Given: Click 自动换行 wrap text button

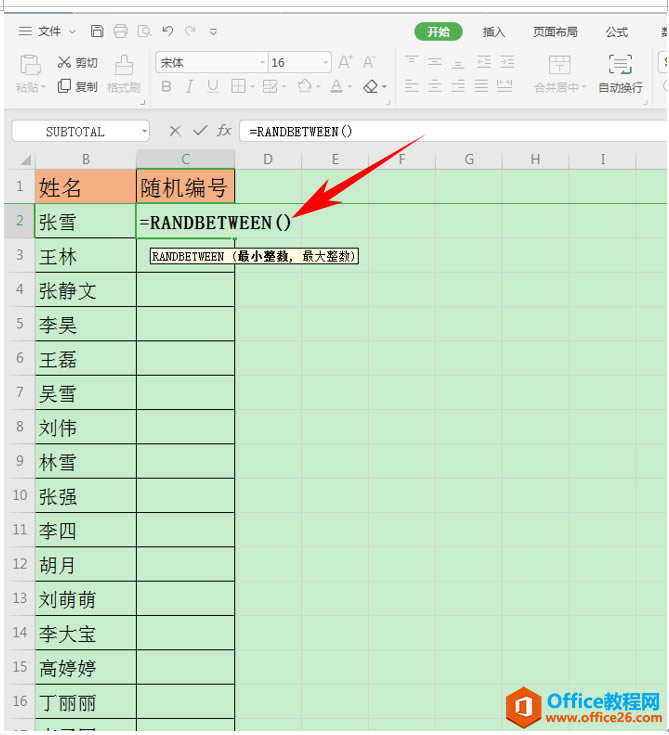Looking at the screenshot, I should click(620, 74).
